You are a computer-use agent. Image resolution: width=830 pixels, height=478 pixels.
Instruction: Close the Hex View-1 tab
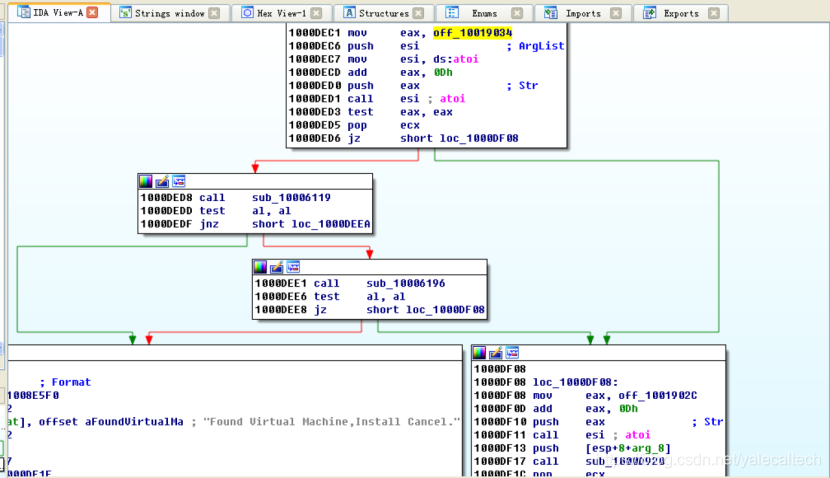tap(317, 13)
